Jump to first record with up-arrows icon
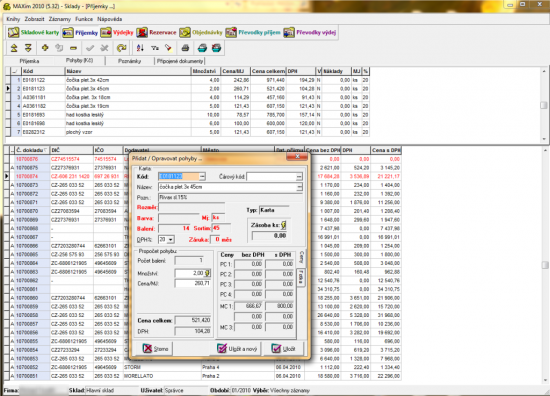This screenshot has width=550, height=396. coord(14,48)
